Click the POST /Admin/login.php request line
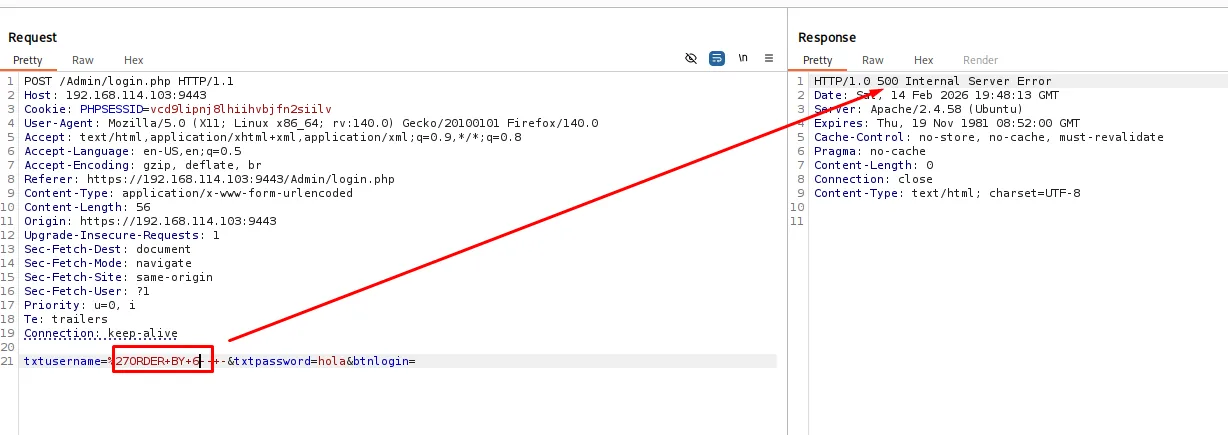1228x435 pixels. pyautogui.click(x=128, y=81)
